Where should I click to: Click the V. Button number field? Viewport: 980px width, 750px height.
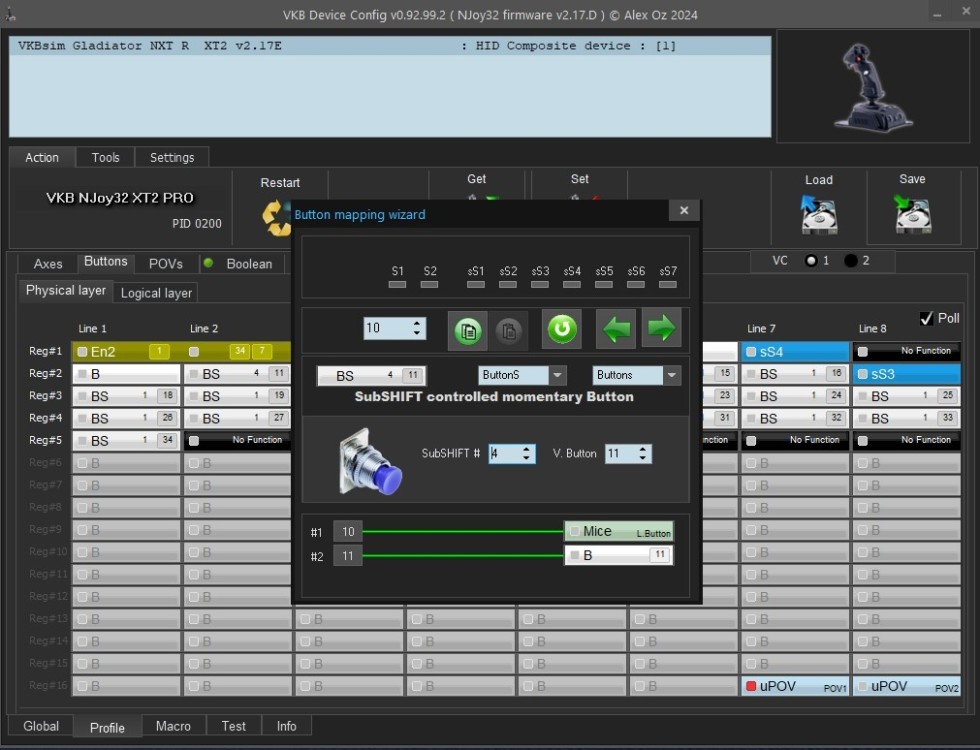click(x=619, y=454)
